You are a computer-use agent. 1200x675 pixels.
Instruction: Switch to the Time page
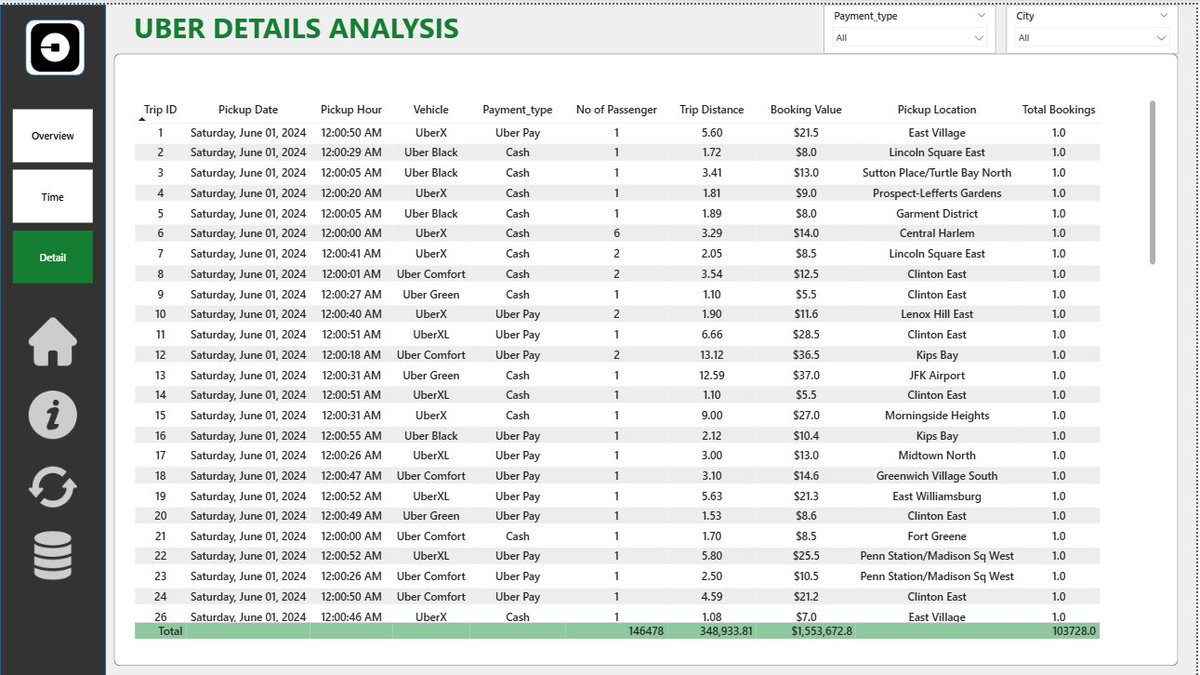point(53,197)
